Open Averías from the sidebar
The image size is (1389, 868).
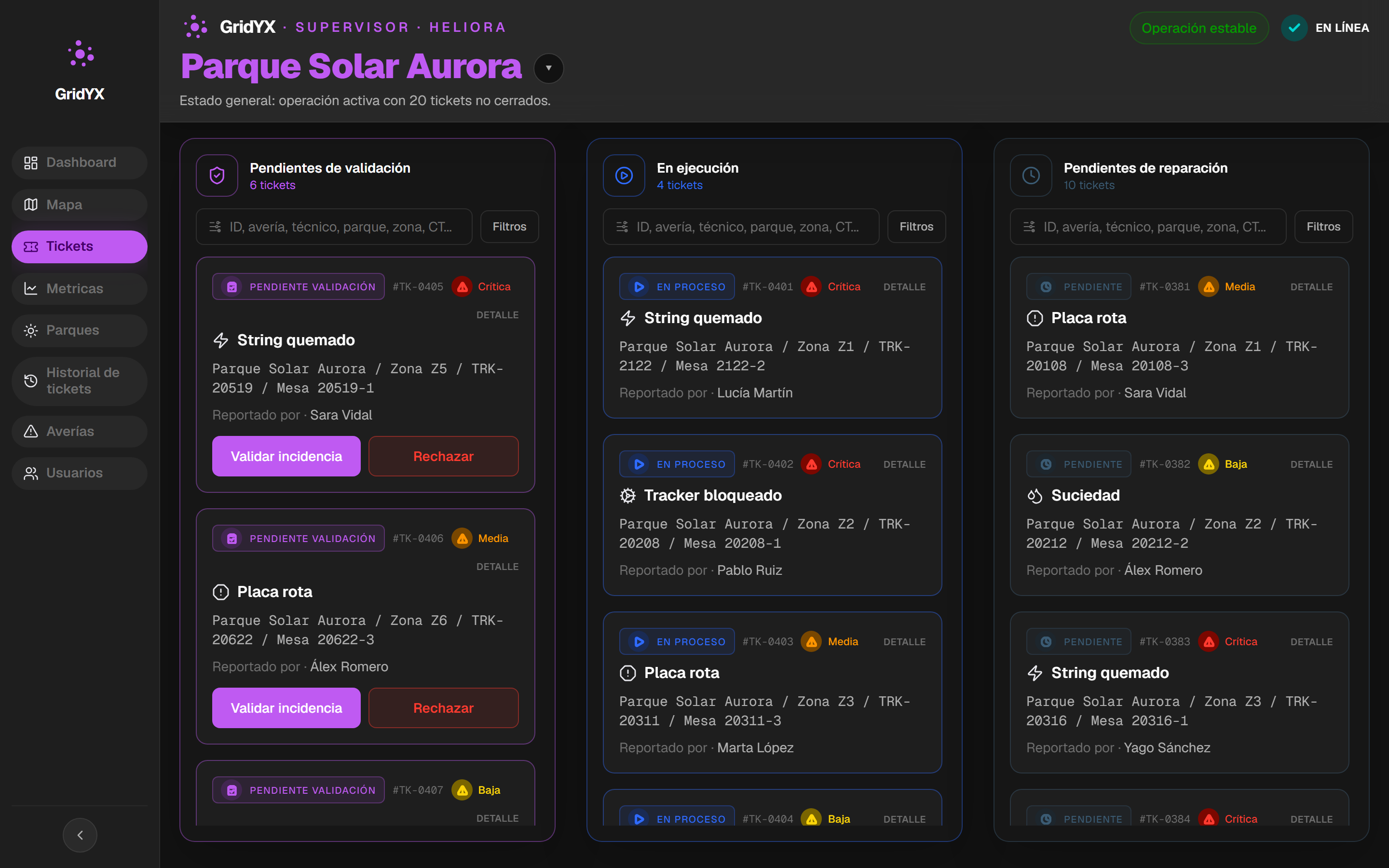point(80,431)
